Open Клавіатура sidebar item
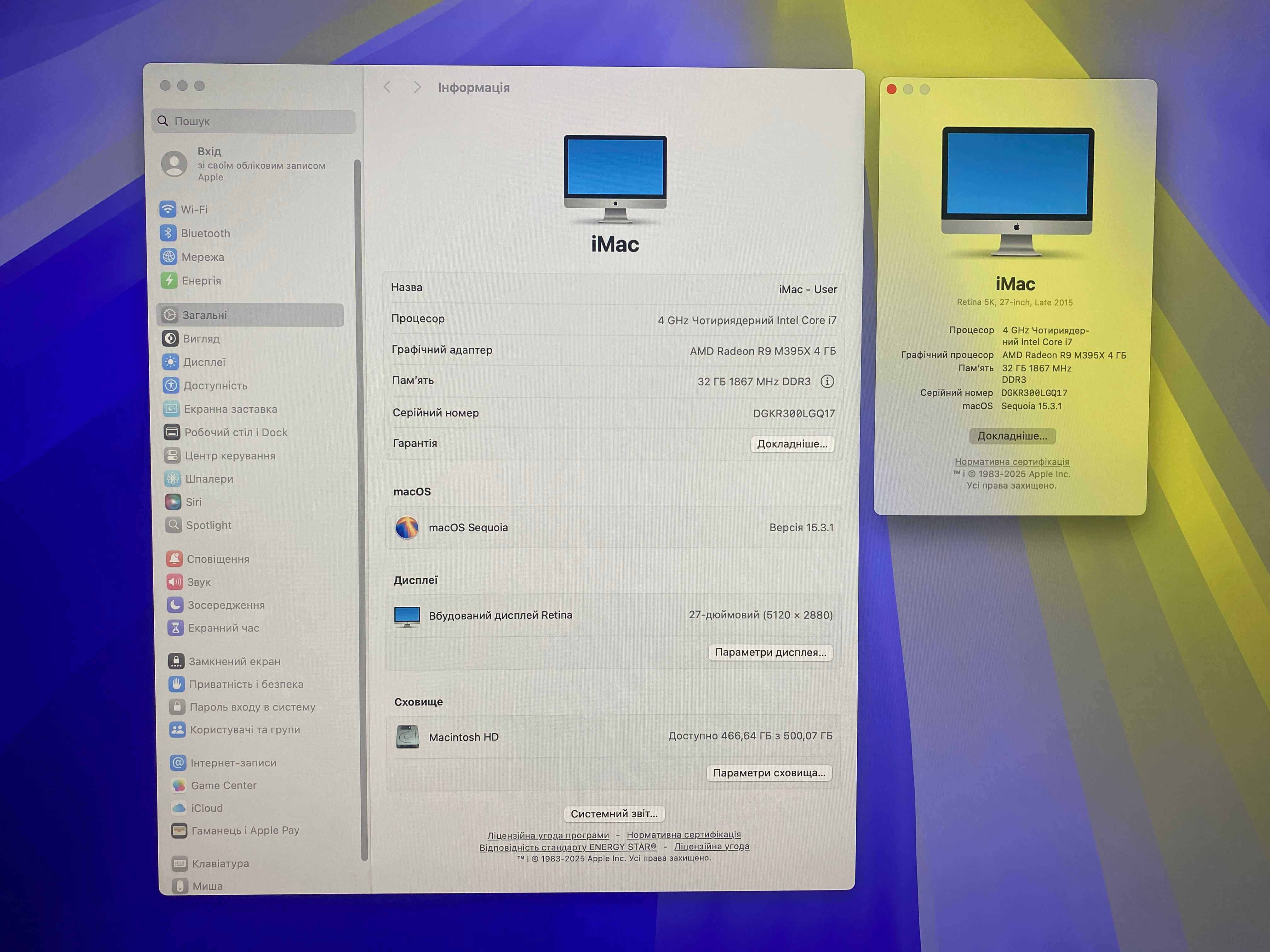Image resolution: width=1270 pixels, height=952 pixels. point(210,863)
